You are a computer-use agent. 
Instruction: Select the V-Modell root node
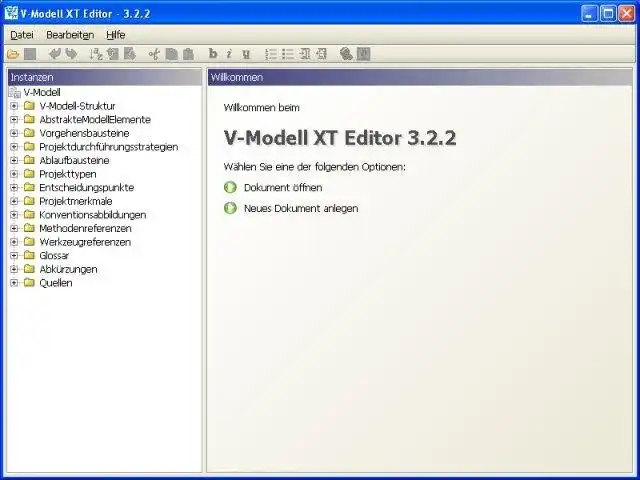42,92
